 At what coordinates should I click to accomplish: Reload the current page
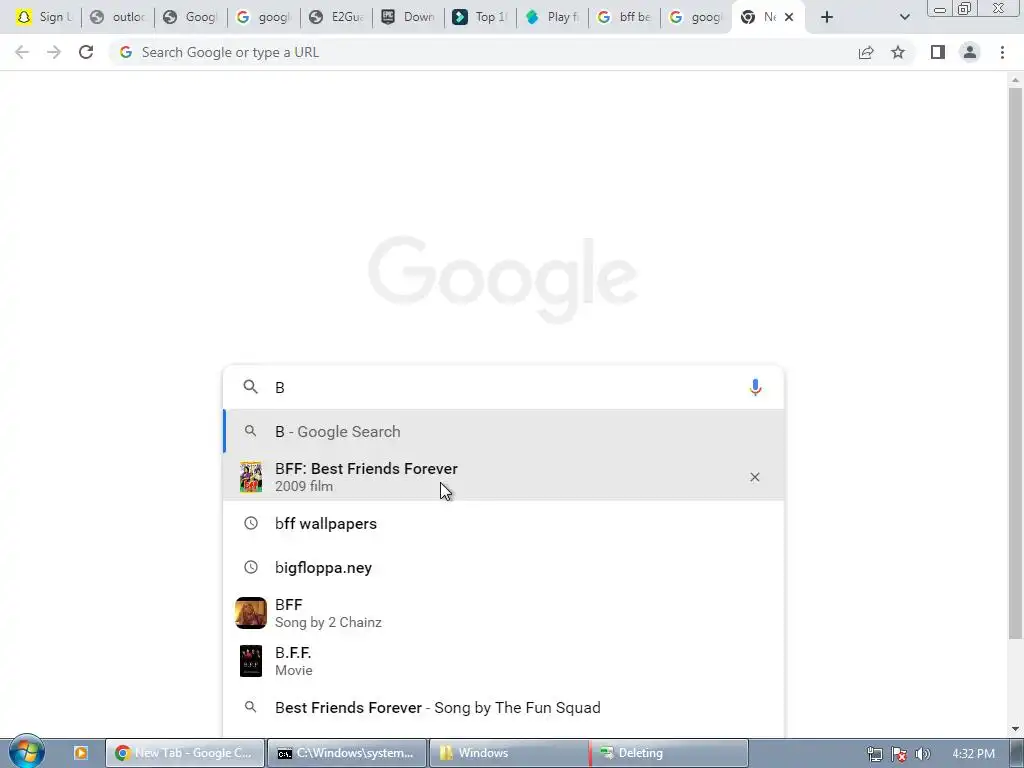(x=86, y=52)
